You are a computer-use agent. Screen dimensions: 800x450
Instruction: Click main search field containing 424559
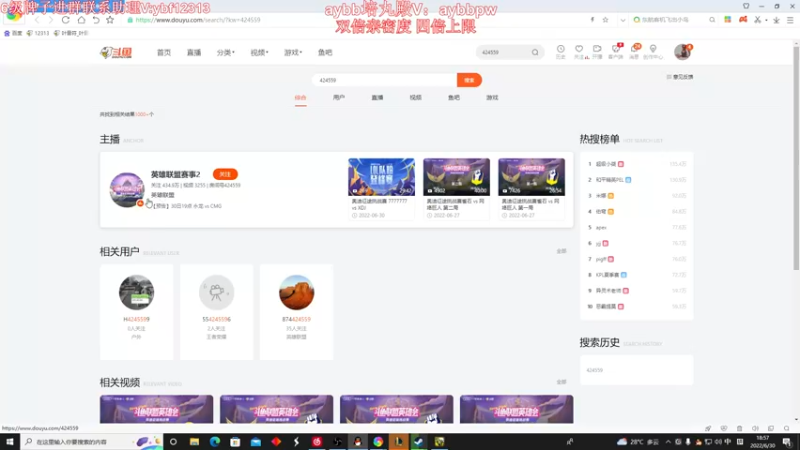click(x=384, y=80)
